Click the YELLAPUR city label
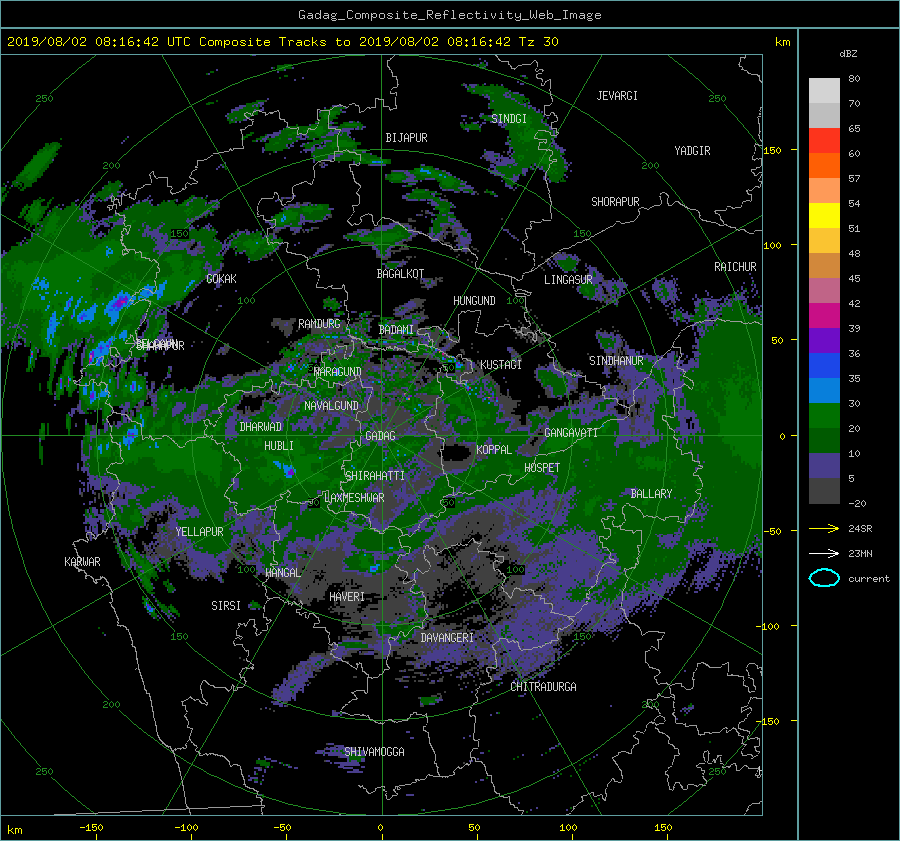900x841 pixels. click(x=199, y=532)
